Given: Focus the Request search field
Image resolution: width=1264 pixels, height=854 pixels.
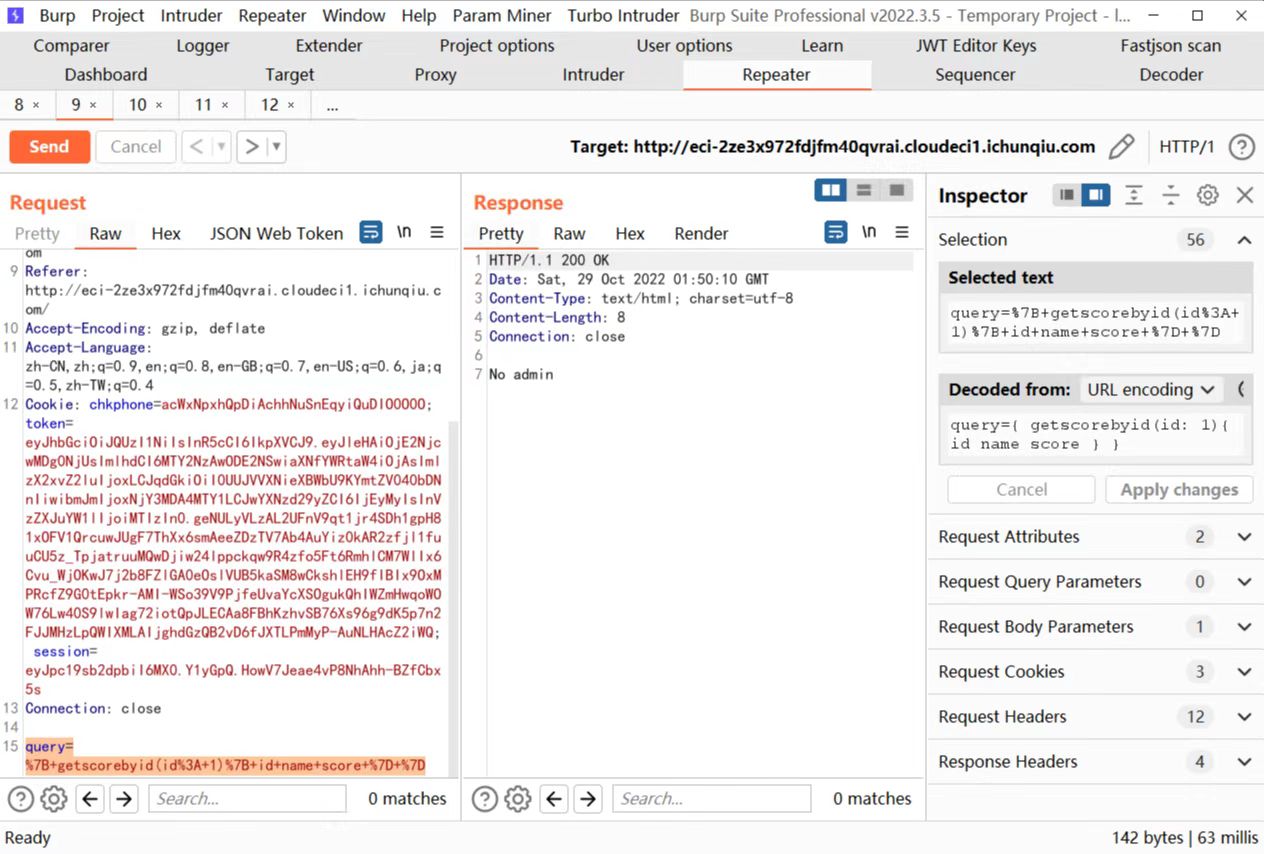Looking at the screenshot, I should (247, 798).
